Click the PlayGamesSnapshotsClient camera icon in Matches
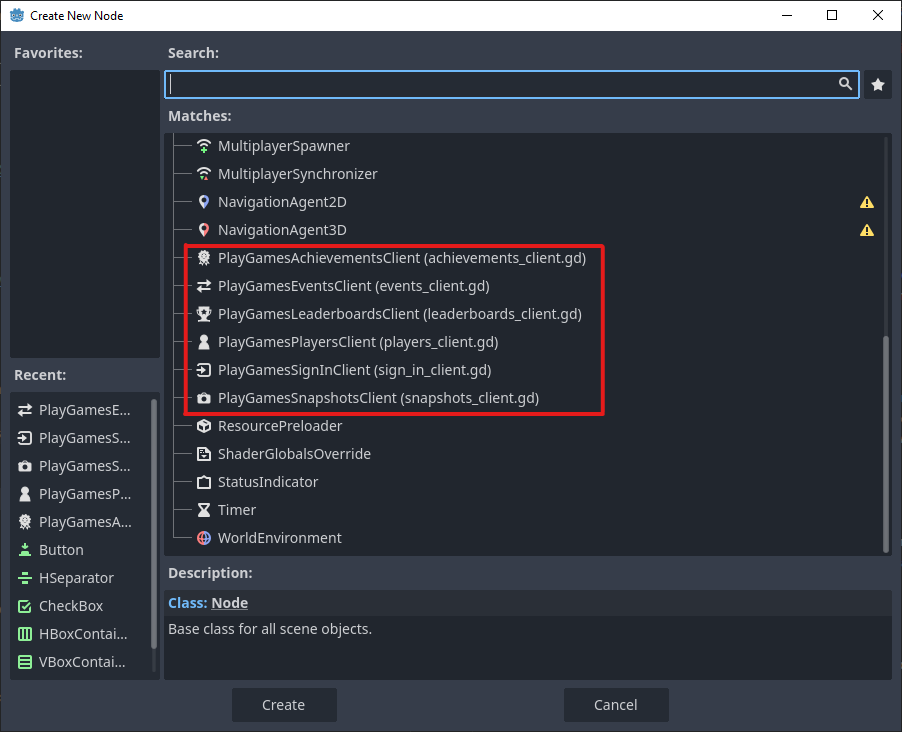 pos(204,398)
